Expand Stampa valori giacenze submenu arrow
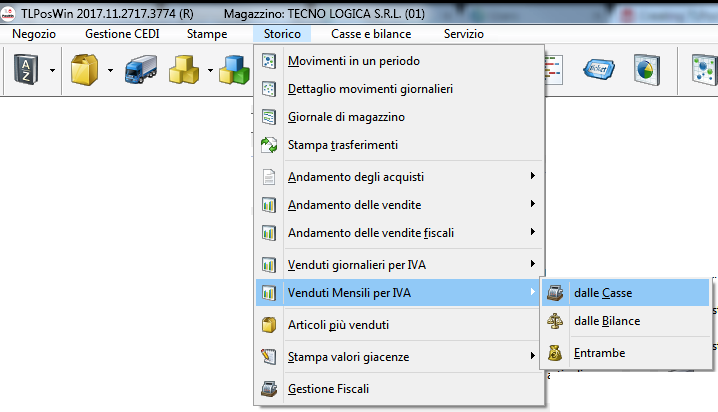Screen dimensions: 718x412 tap(533, 356)
